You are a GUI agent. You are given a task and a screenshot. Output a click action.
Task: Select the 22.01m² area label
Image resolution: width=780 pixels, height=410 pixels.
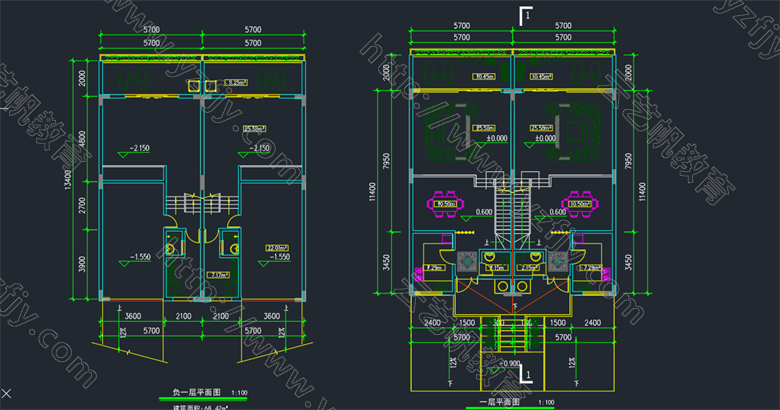point(277,248)
